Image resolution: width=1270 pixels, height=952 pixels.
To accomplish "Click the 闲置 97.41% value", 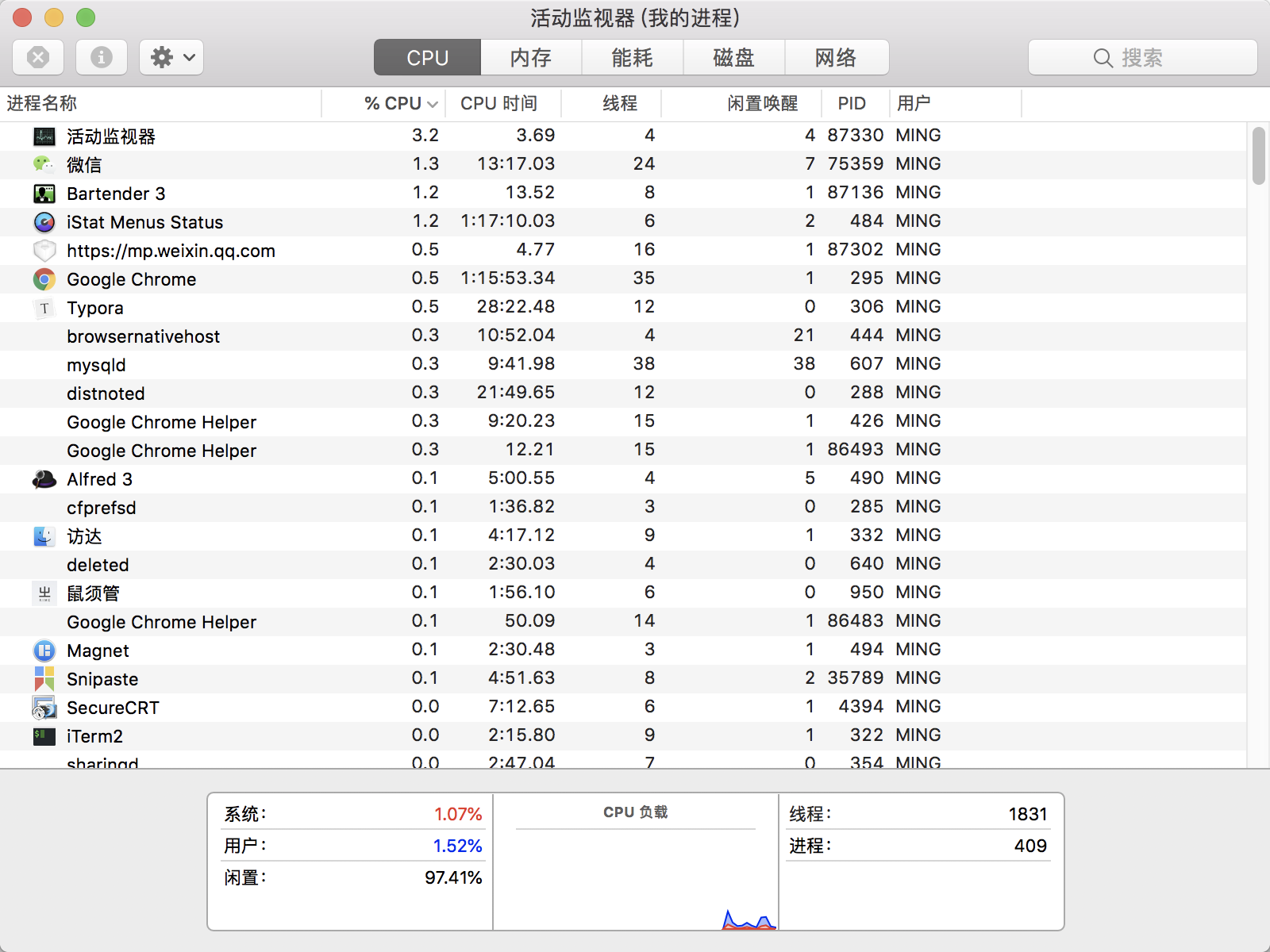I will click(453, 877).
